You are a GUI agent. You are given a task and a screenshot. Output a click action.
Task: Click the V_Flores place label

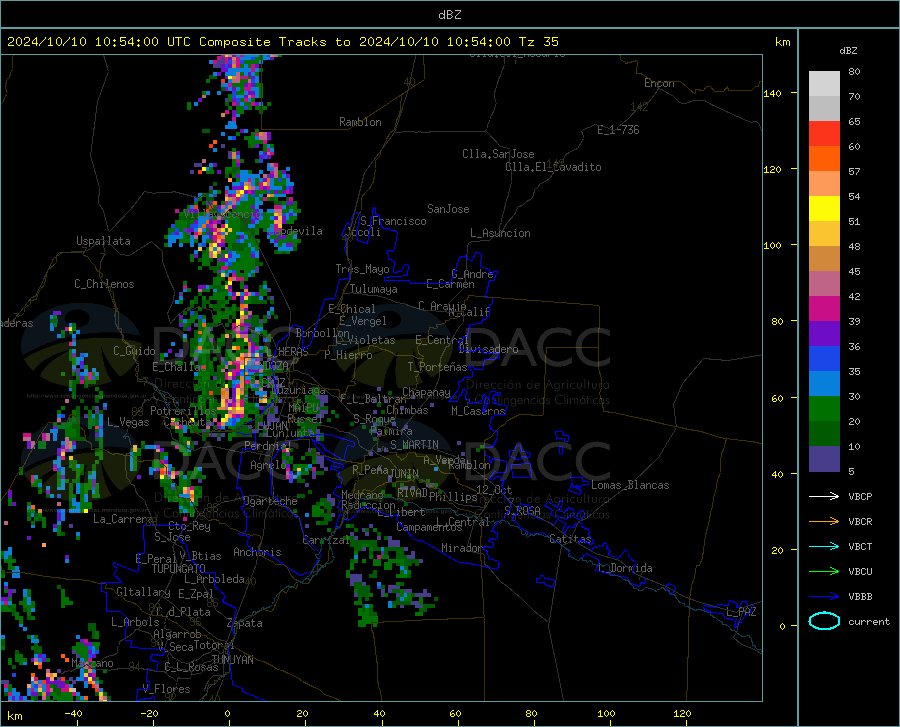coord(166,689)
